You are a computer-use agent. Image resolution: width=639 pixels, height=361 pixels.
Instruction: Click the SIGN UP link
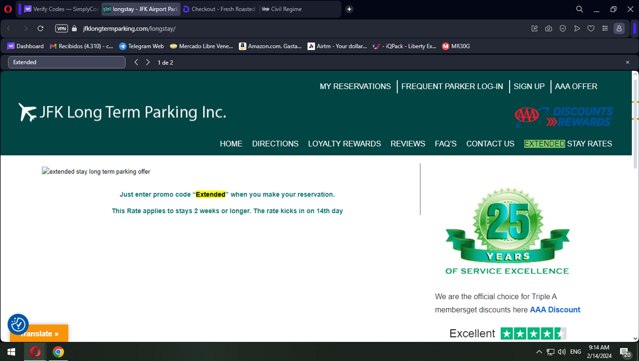point(529,86)
